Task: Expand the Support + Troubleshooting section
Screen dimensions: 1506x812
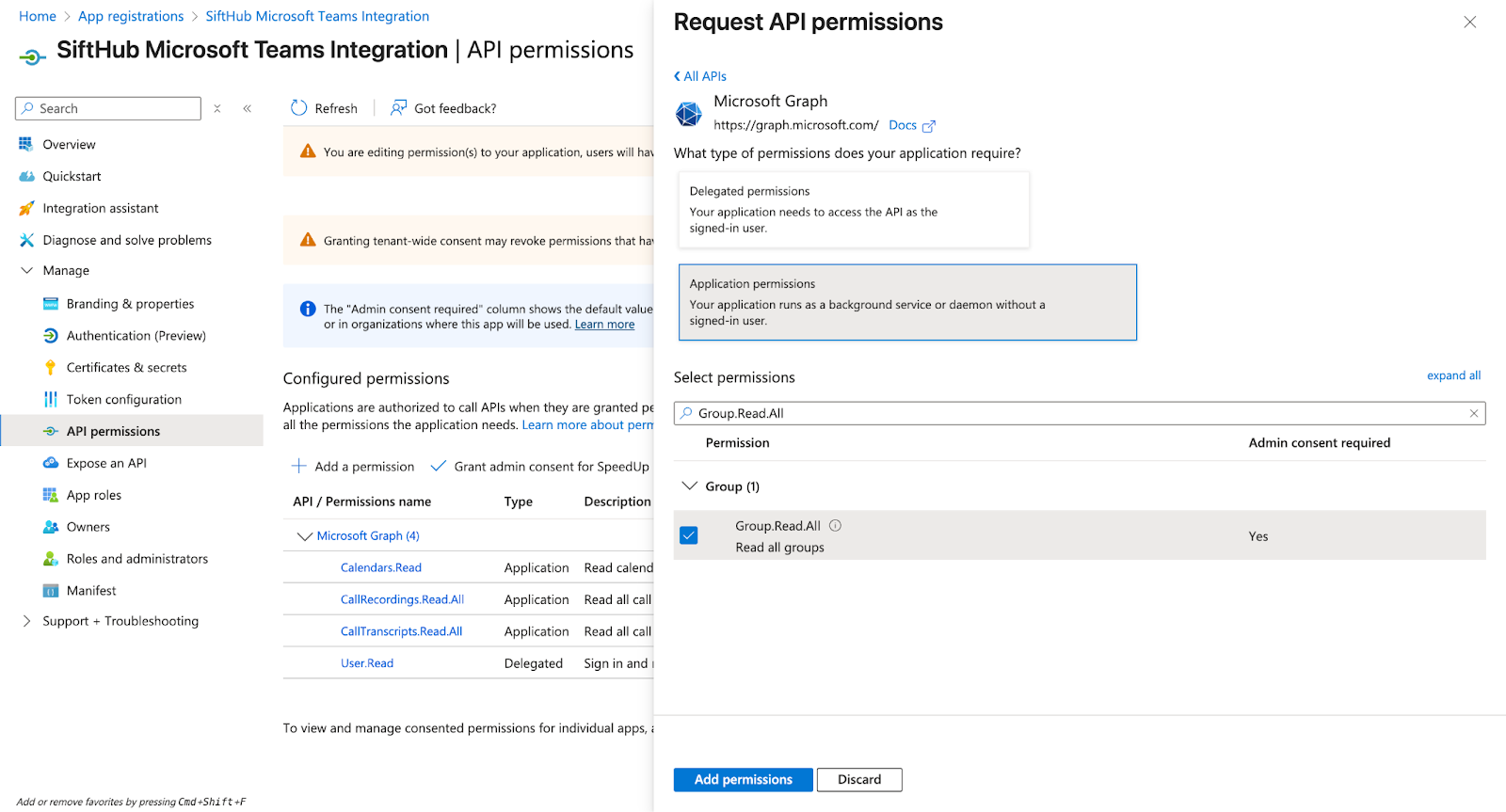Action: point(26,621)
